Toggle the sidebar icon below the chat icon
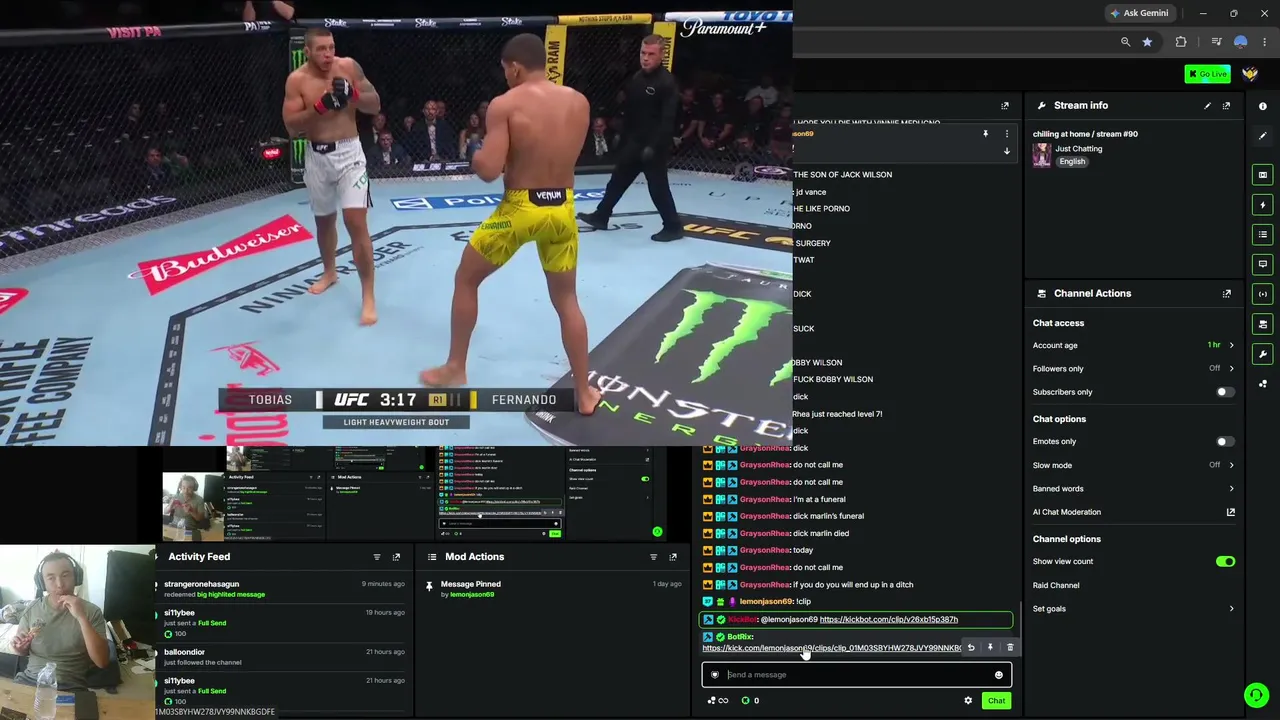Screen dimensions: 1280x720 coord(1263,294)
